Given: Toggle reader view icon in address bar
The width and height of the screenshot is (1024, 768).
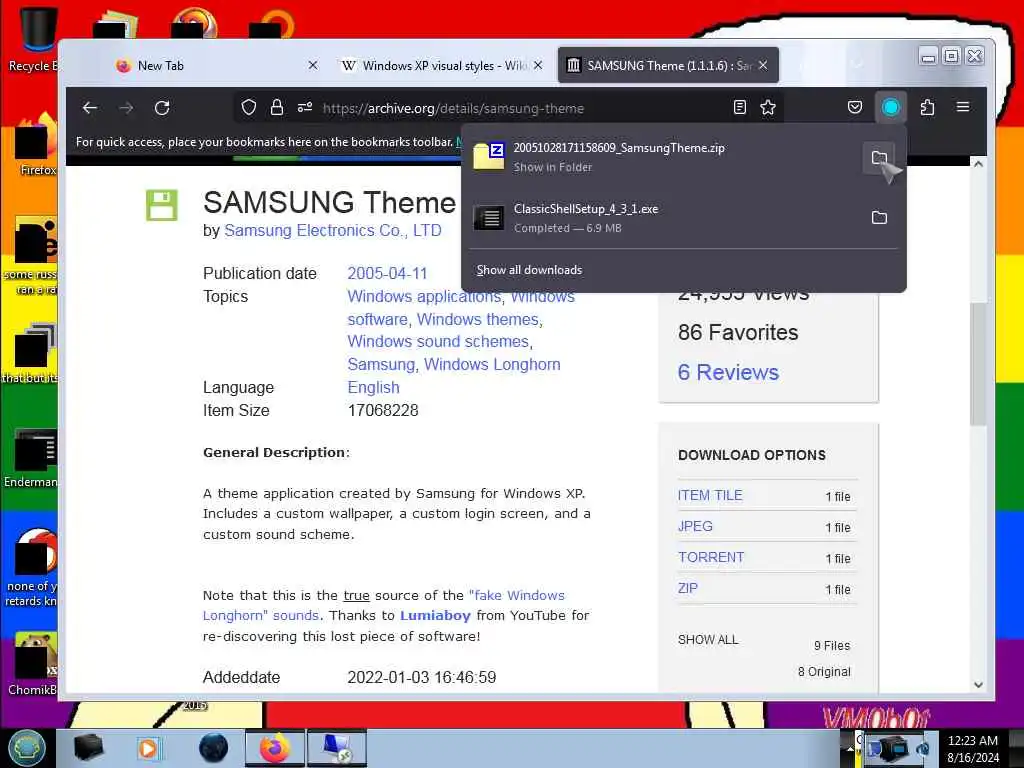Looking at the screenshot, I should point(739,108).
